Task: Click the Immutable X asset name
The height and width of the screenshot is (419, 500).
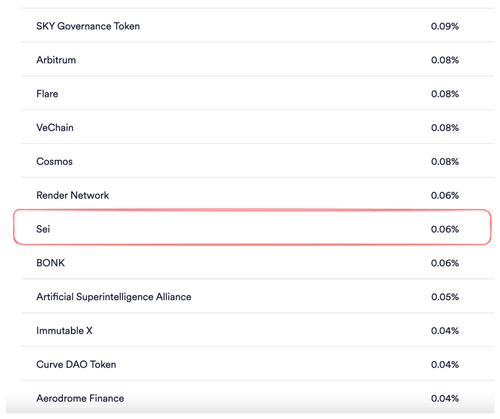Action: 64,331
